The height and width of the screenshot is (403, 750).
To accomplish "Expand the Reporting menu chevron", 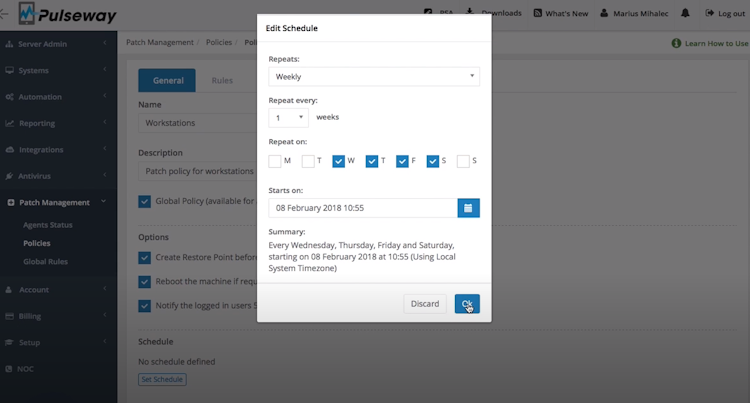I will [x=105, y=122].
